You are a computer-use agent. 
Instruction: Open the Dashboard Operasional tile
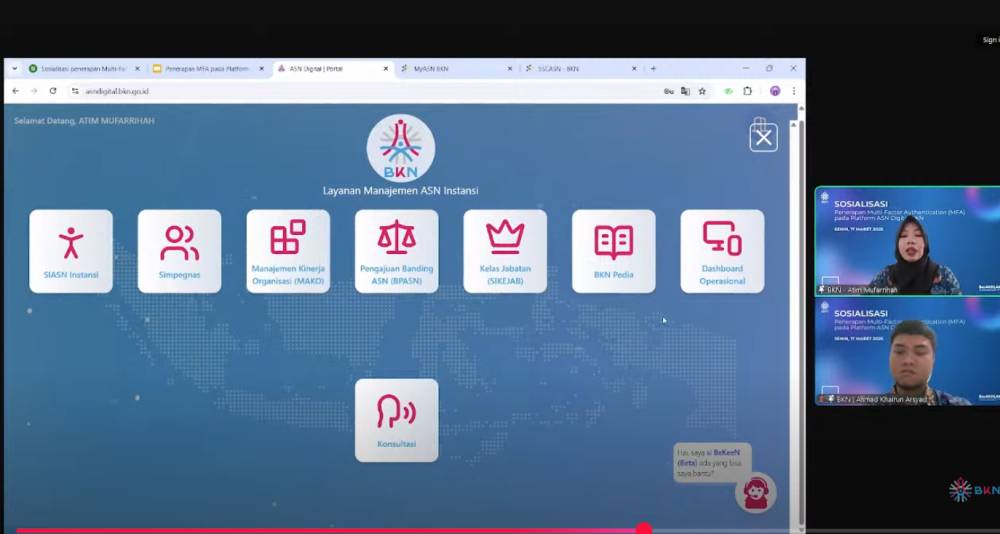[722, 251]
